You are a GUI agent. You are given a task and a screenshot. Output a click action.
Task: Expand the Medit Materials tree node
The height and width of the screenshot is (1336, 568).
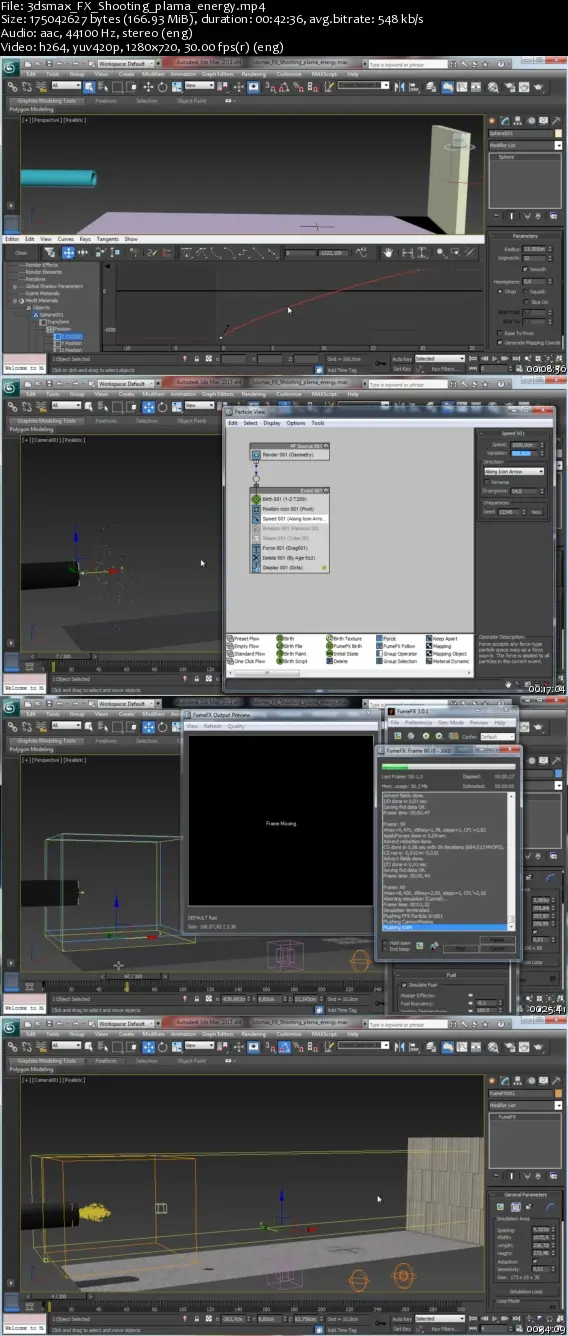pos(14,300)
